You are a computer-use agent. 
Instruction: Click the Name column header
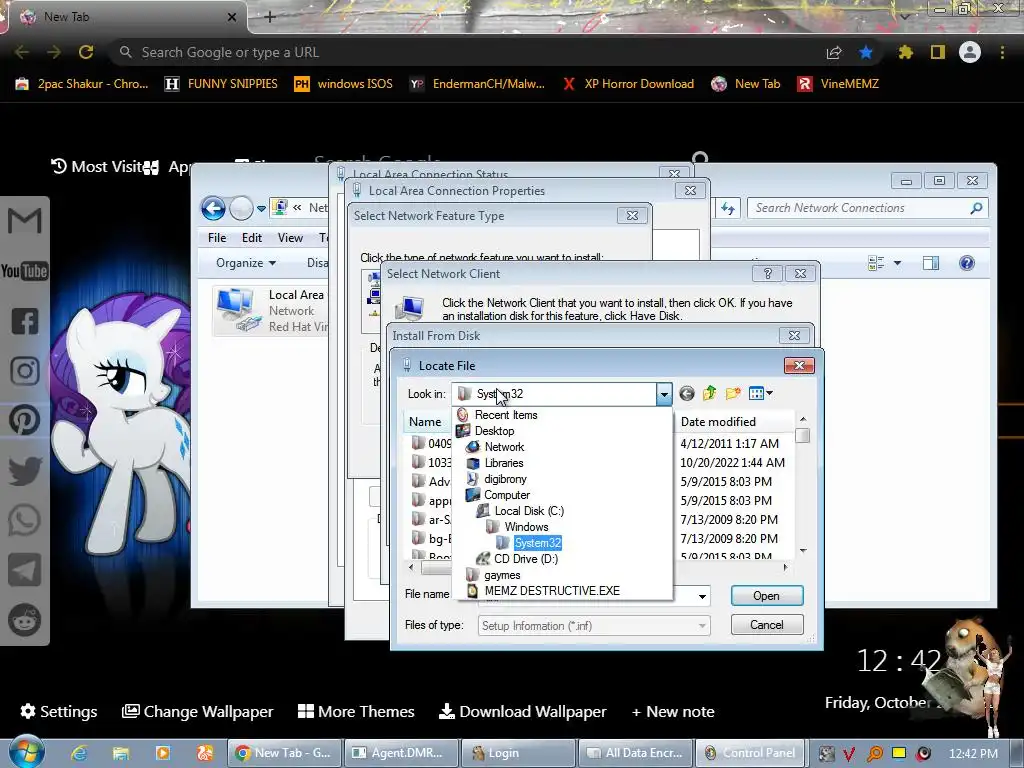point(427,422)
